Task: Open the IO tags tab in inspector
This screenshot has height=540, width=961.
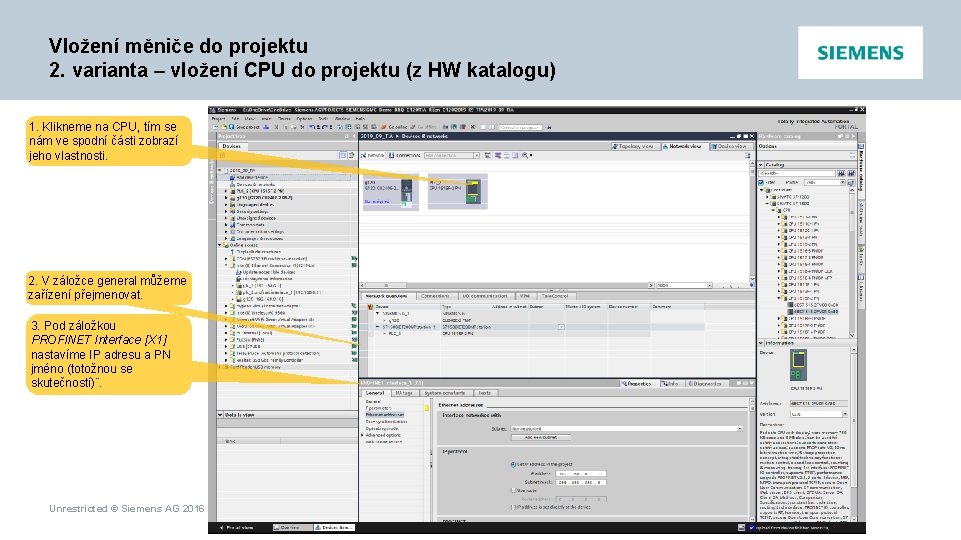Action: [x=403, y=393]
